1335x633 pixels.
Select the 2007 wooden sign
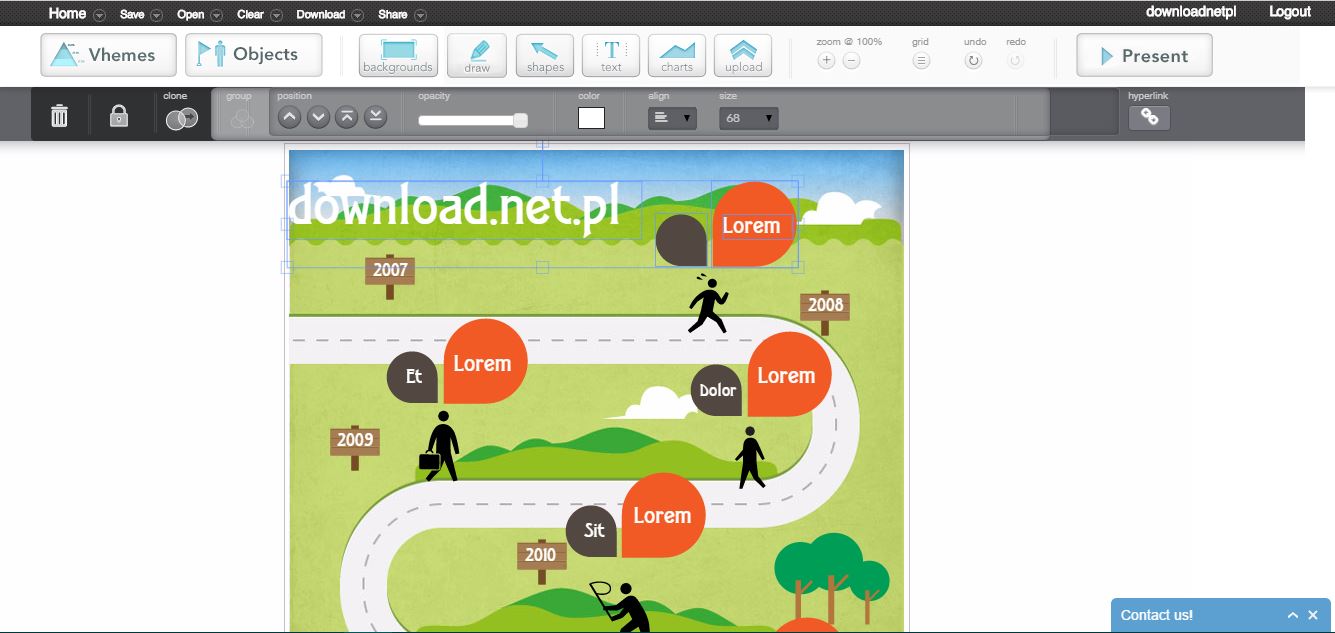pyautogui.click(x=390, y=275)
